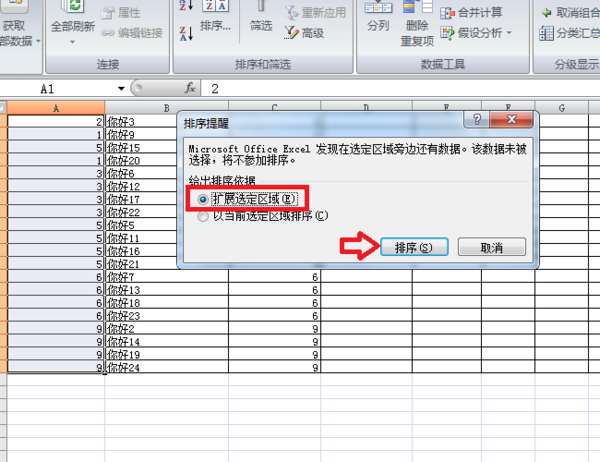Click the 高级 advanced filter icon
Screen dimensions: 600x462
coord(305,33)
